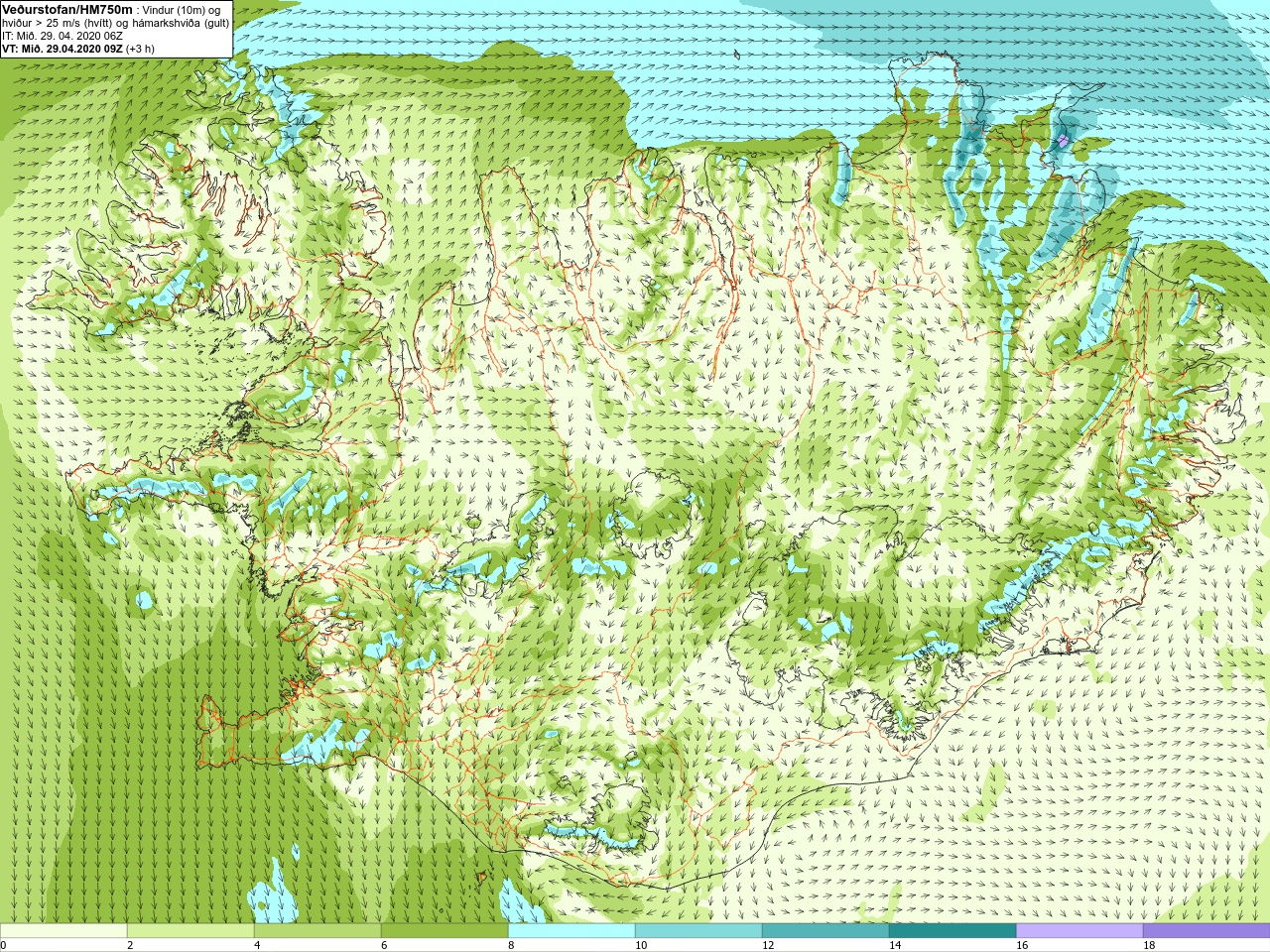Image resolution: width=1270 pixels, height=952 pixels.
Task: Click the '18' legend scale label
Action: tap(1149, 945)
